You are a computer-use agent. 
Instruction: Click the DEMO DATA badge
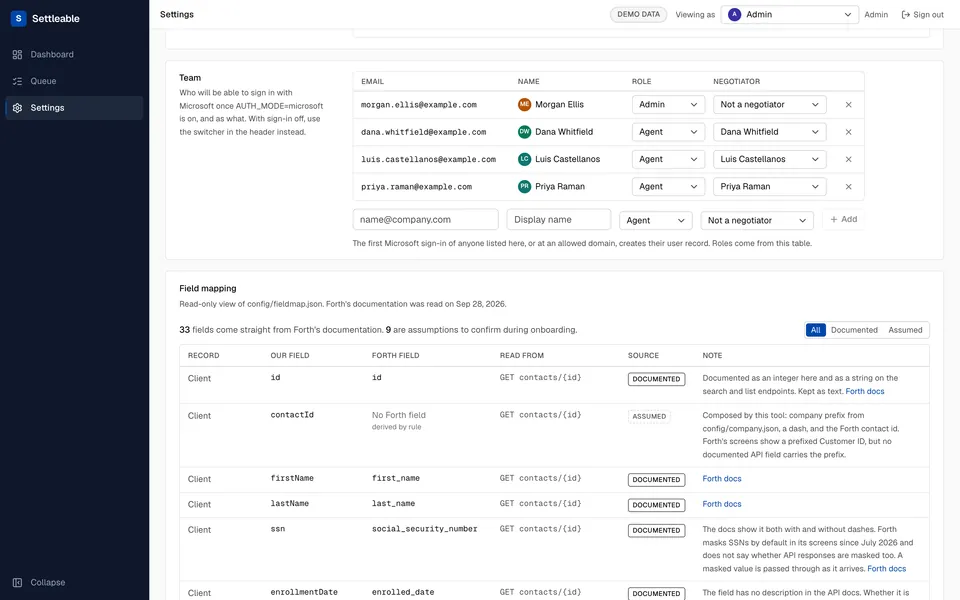639,14
